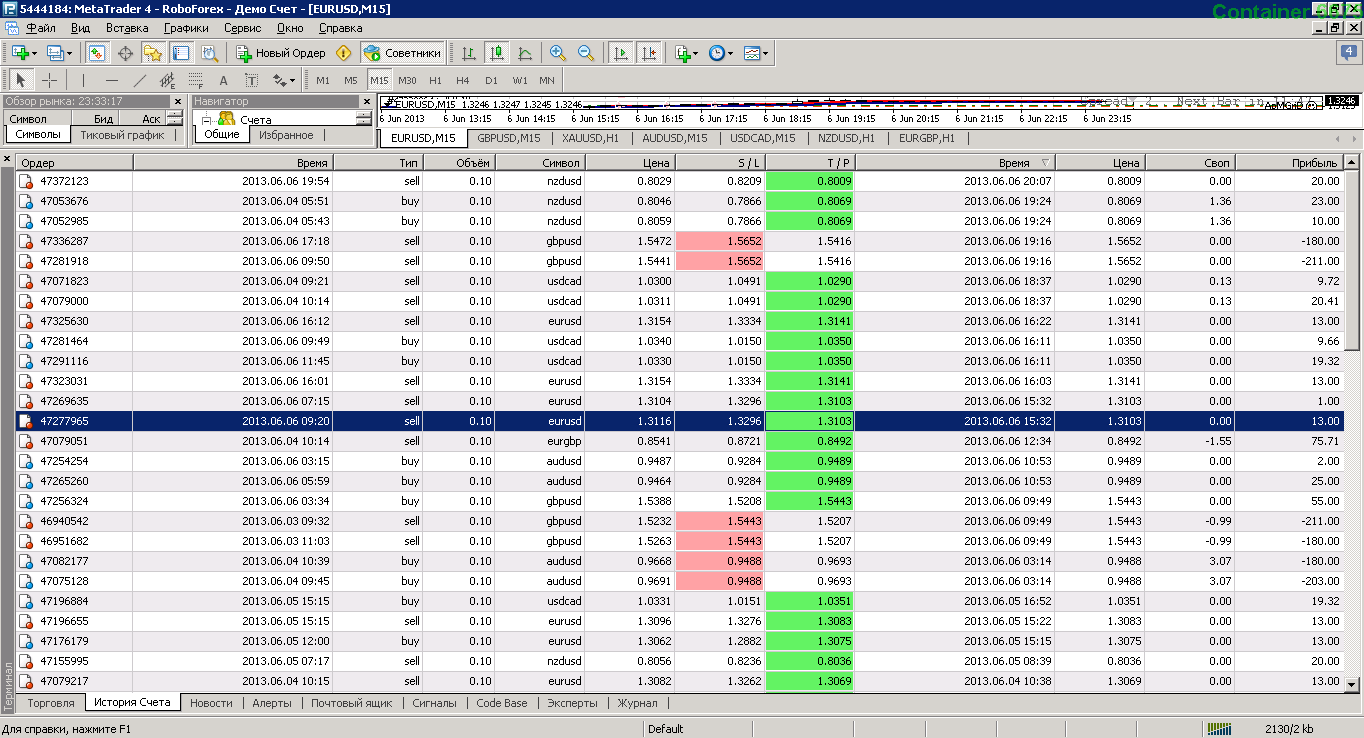
Task: Sort by the Ордер column header
Action: (74, 162)
